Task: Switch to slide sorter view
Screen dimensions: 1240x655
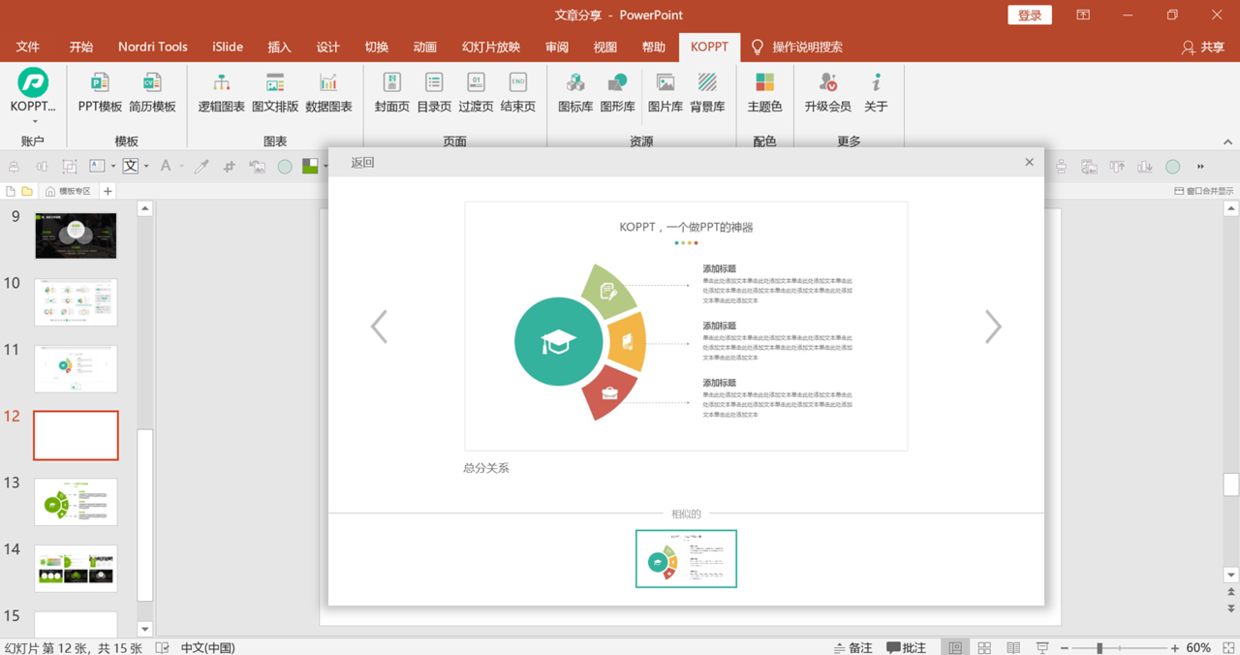Action: tap(984, 647)
